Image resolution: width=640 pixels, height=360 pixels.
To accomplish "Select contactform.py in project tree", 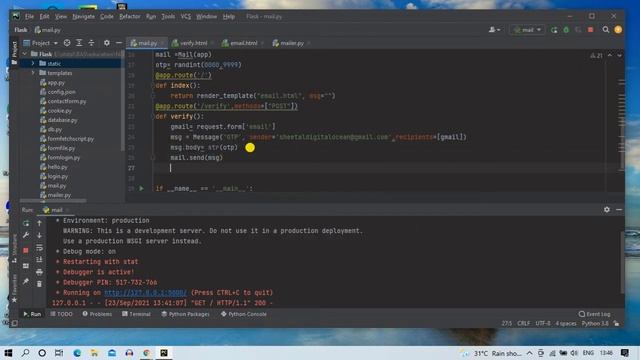I will click(x=63, y=101).
